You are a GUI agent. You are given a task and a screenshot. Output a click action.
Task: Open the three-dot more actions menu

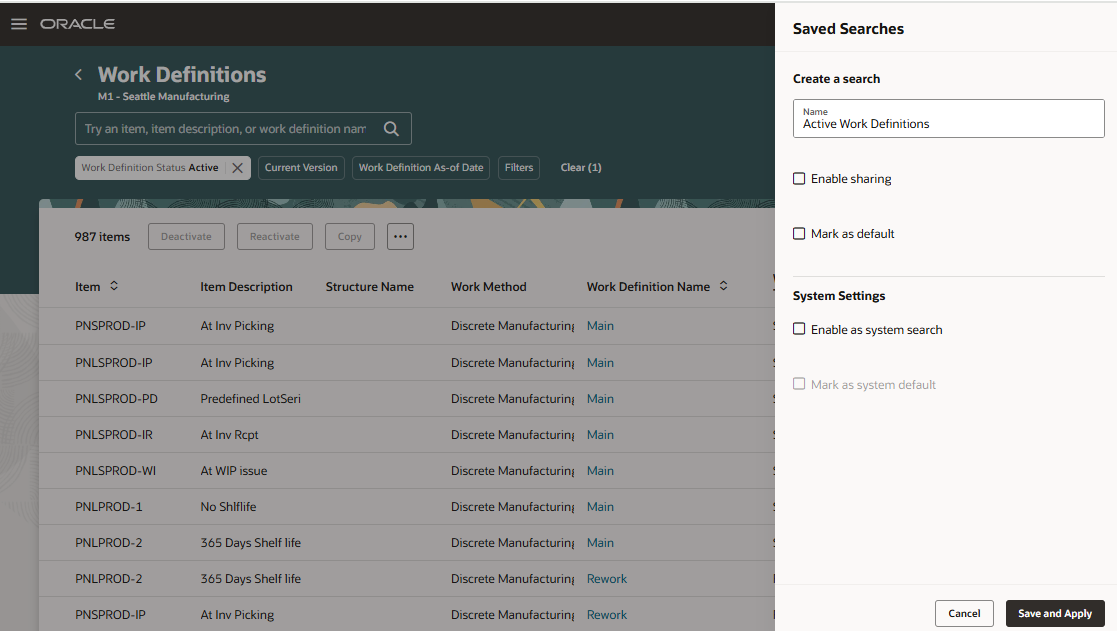coord(400,236)
